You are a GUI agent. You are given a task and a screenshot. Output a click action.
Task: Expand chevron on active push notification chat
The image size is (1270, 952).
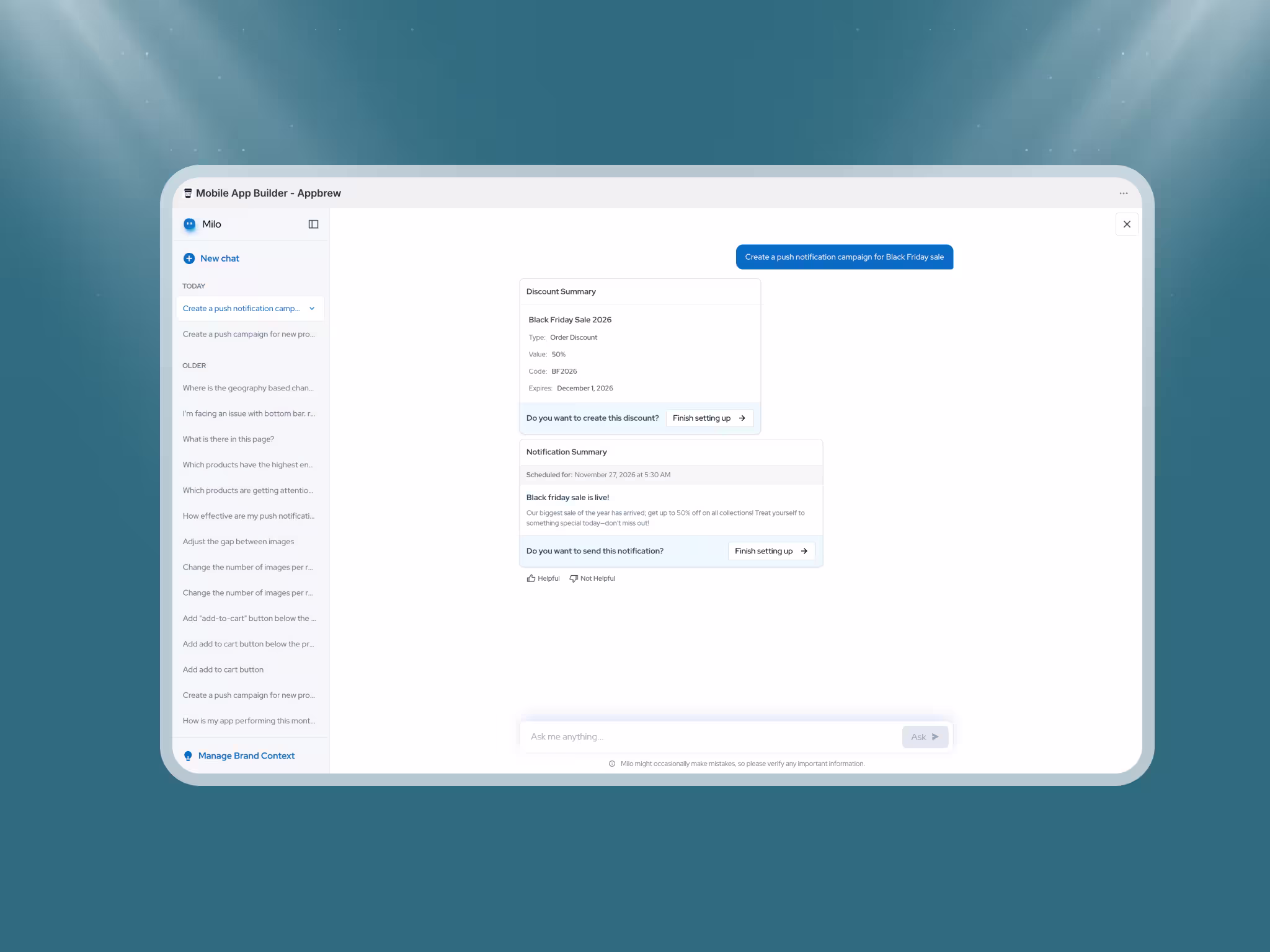pos(312,309)
